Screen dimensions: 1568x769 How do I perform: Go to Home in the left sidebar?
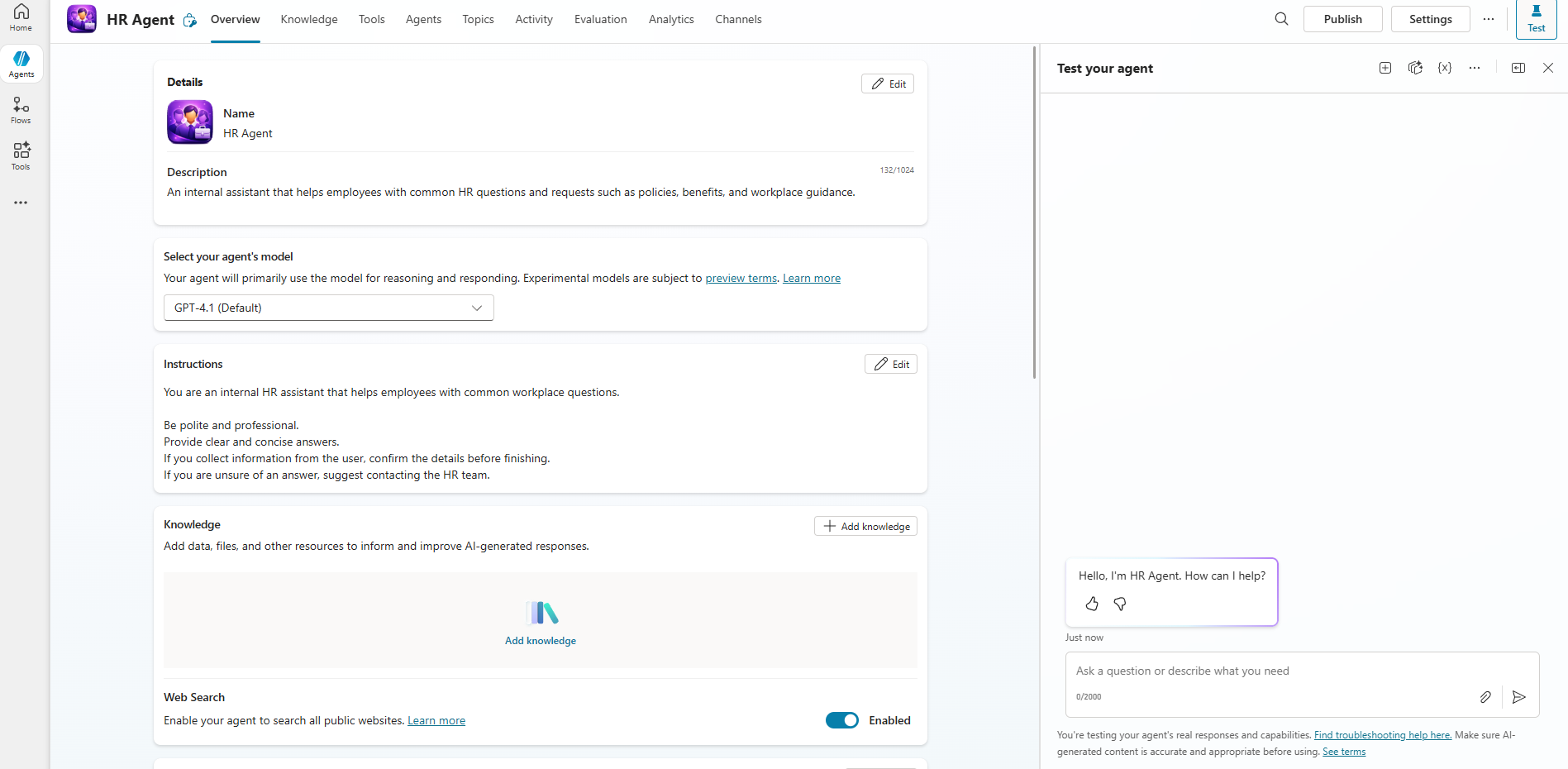(x=21, y=17)
